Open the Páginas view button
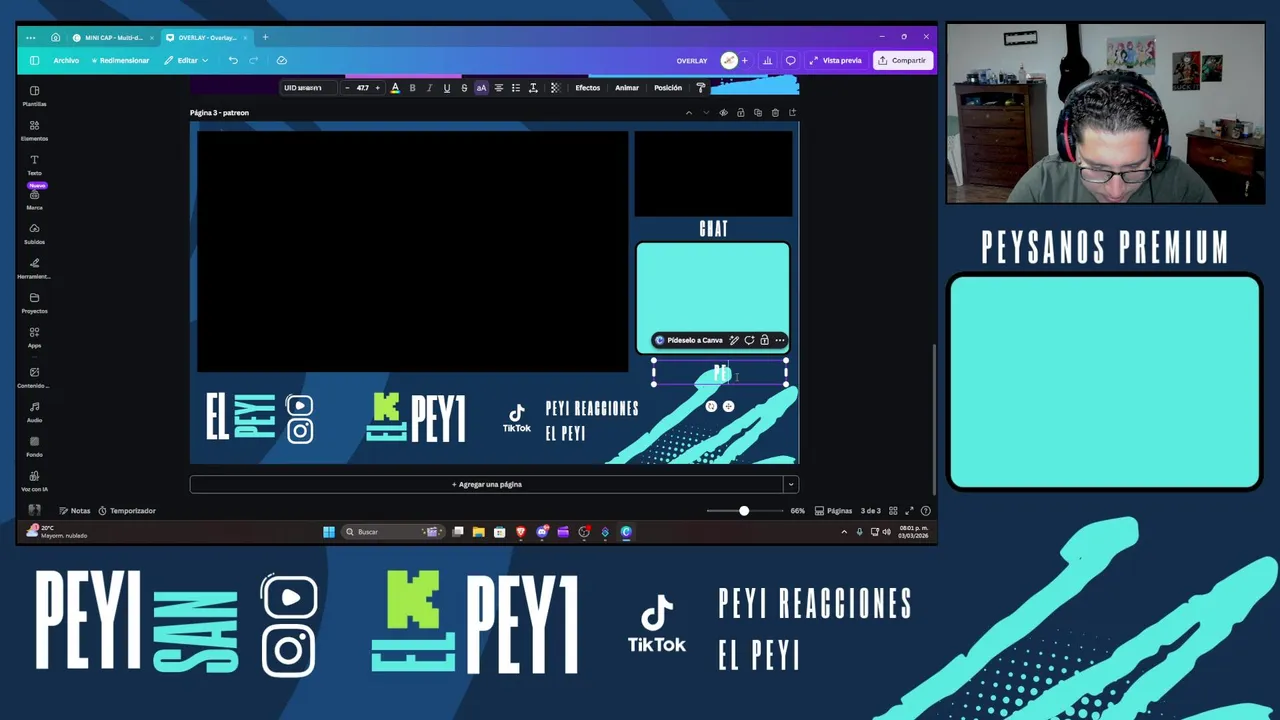1280x720 pixels. point(833,511)
